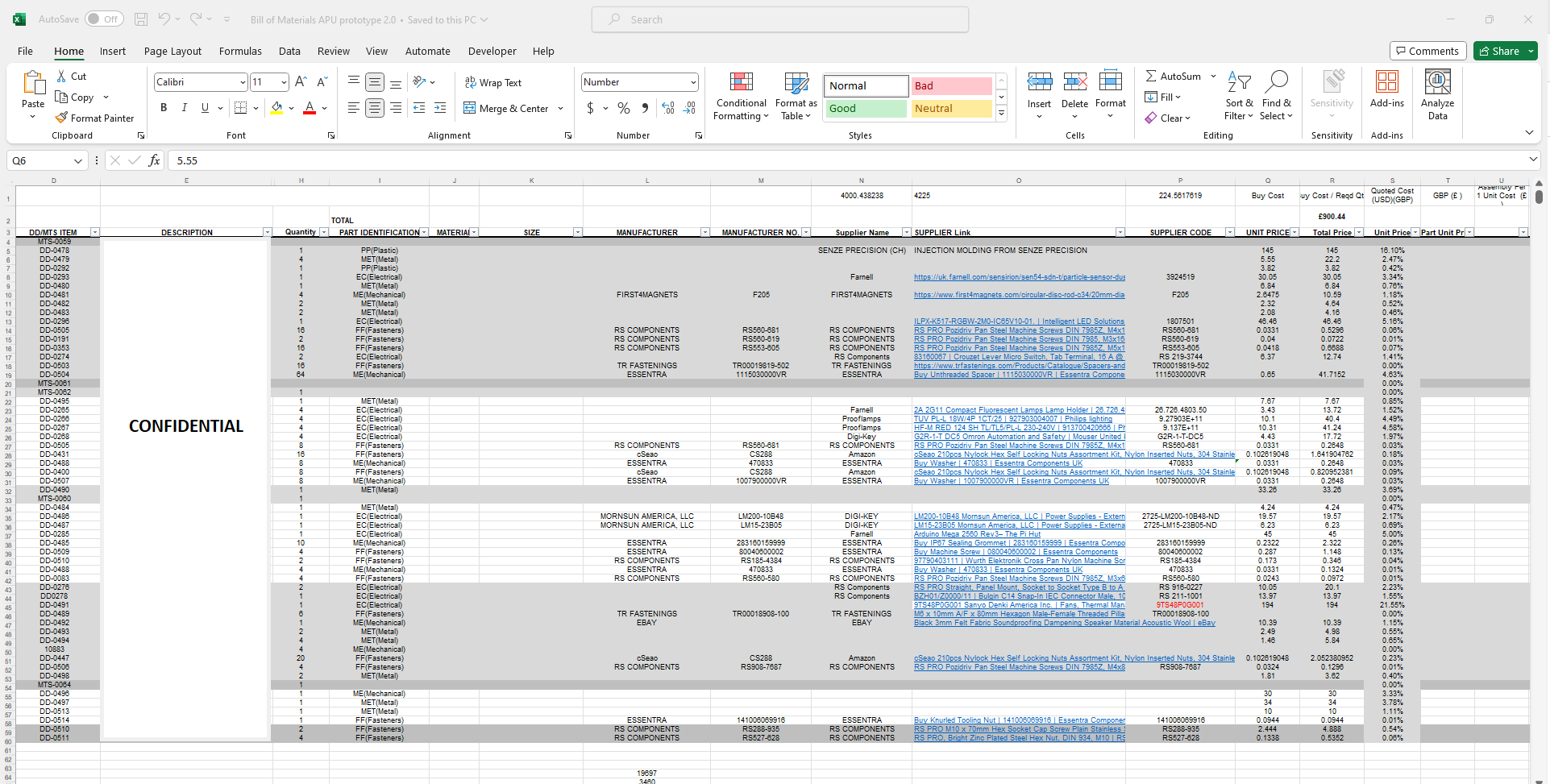Open Conditional Formatting menu

[x=741, y=97]
